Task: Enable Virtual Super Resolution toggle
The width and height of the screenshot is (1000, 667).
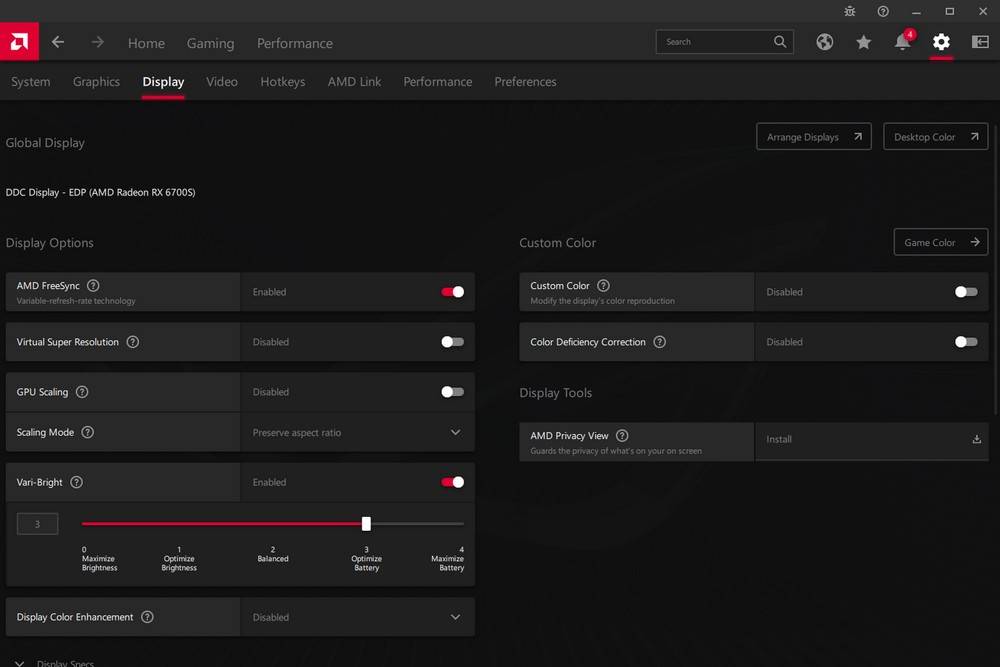Action: (453, 342)
